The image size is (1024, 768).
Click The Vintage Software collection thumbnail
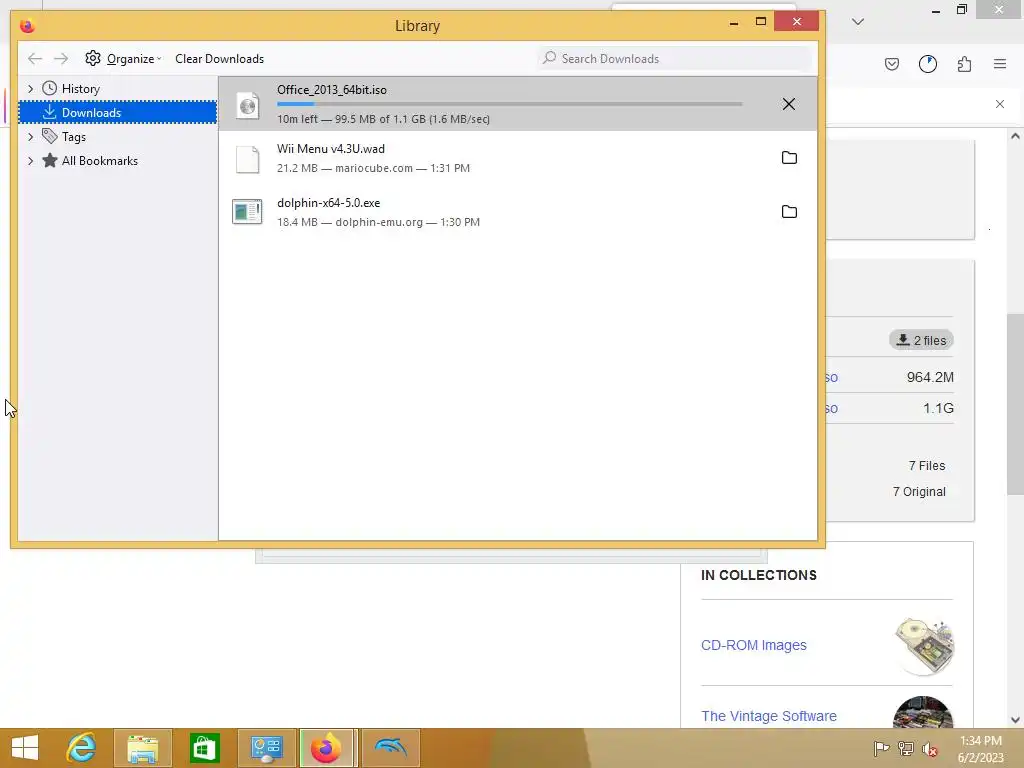pos(923,712)
